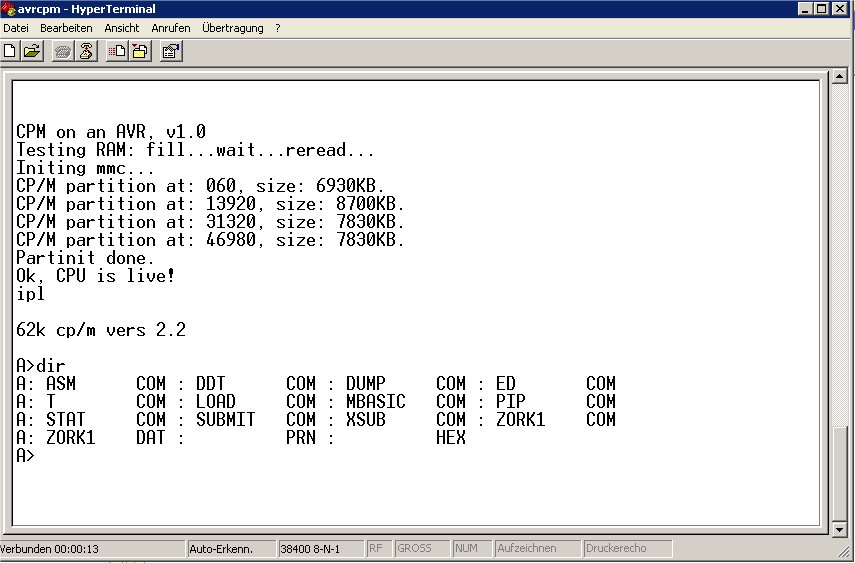The image size is (855, 563).
Task: Open the Properties toolbar icon
Action: pos(171,51)
